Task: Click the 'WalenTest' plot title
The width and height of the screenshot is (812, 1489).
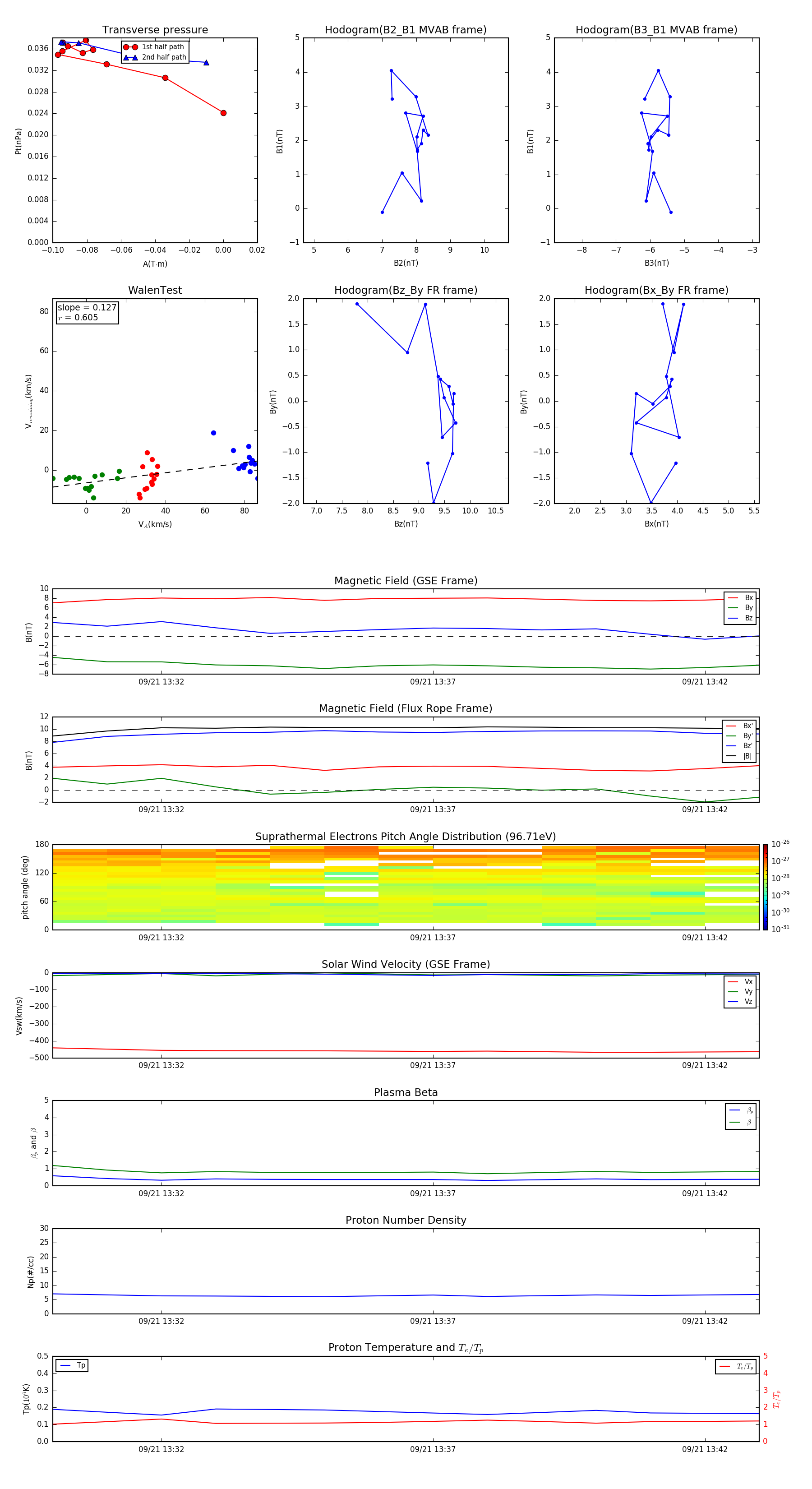Action: click(x=155, y=290)
